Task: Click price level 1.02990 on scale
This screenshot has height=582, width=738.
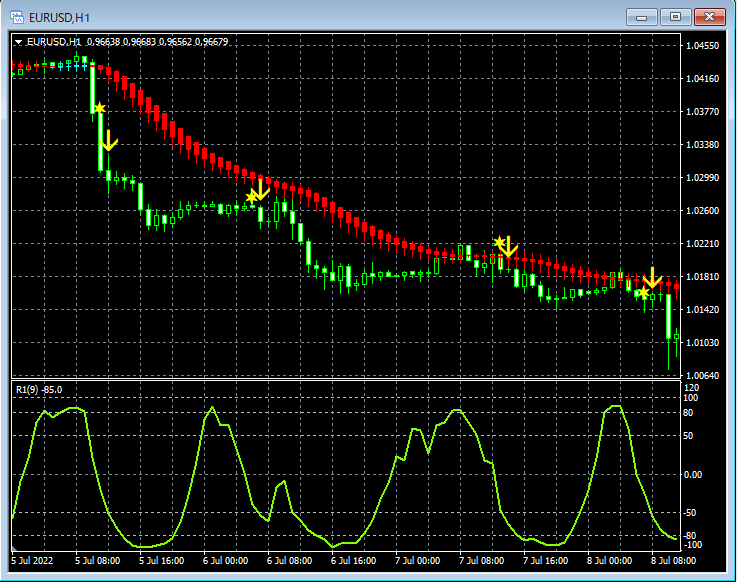Action: (x=703, y=177)
